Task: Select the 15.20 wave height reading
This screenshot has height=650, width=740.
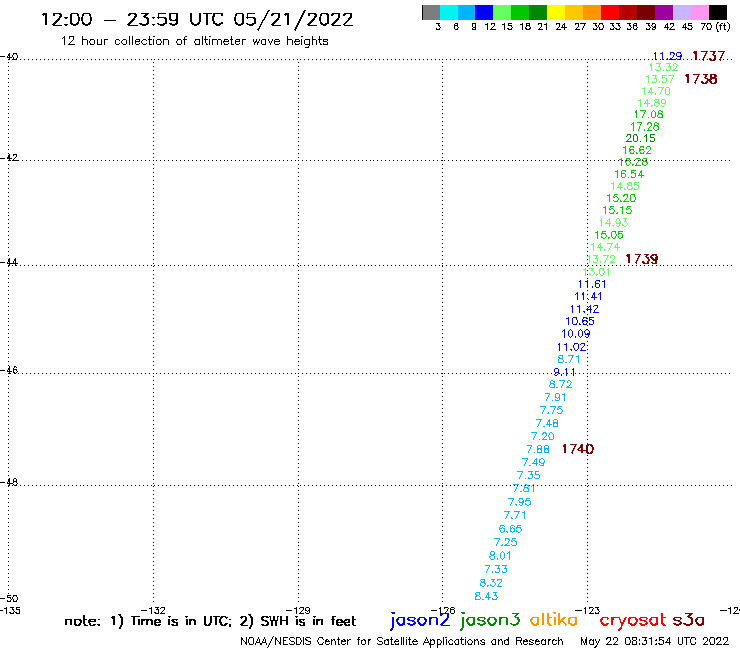Action: click(621, 198)
